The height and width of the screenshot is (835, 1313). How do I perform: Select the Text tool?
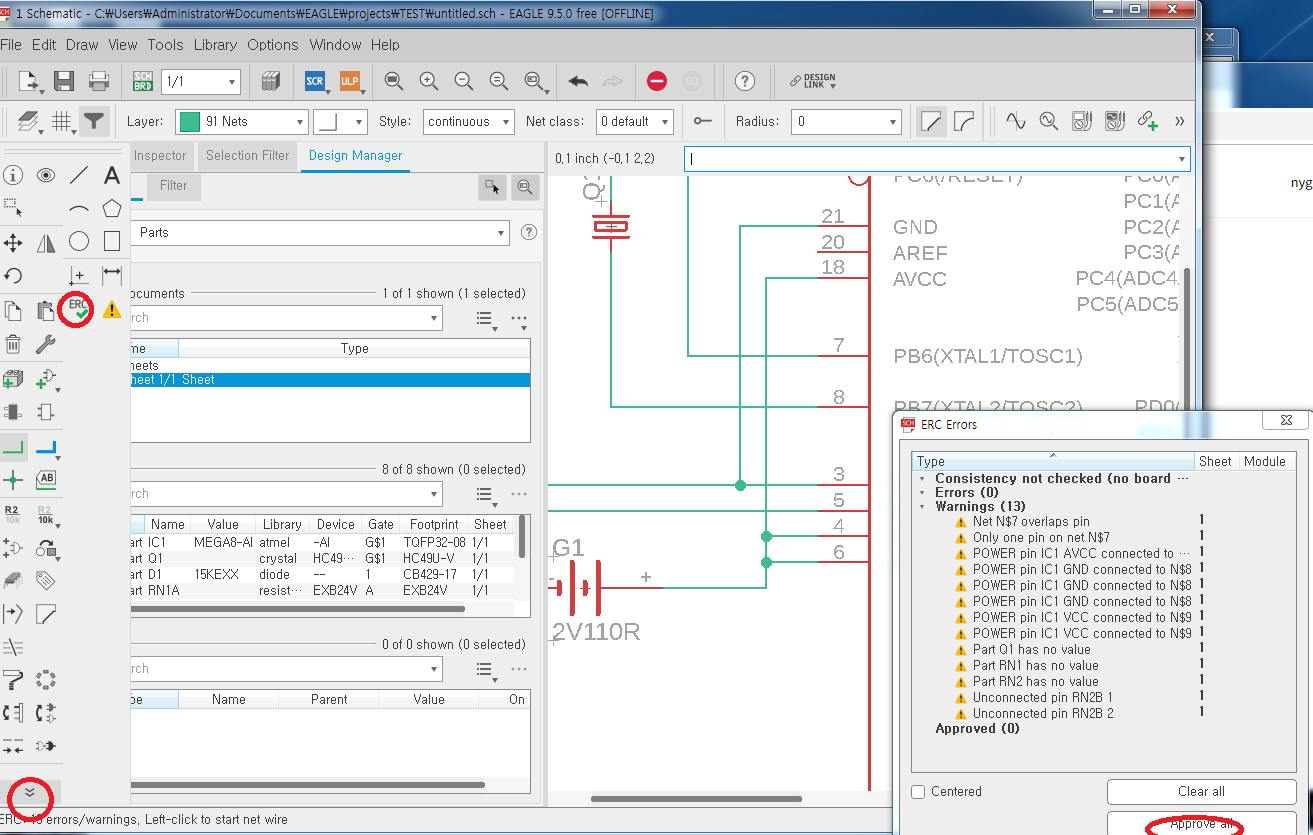coord(112,176)
